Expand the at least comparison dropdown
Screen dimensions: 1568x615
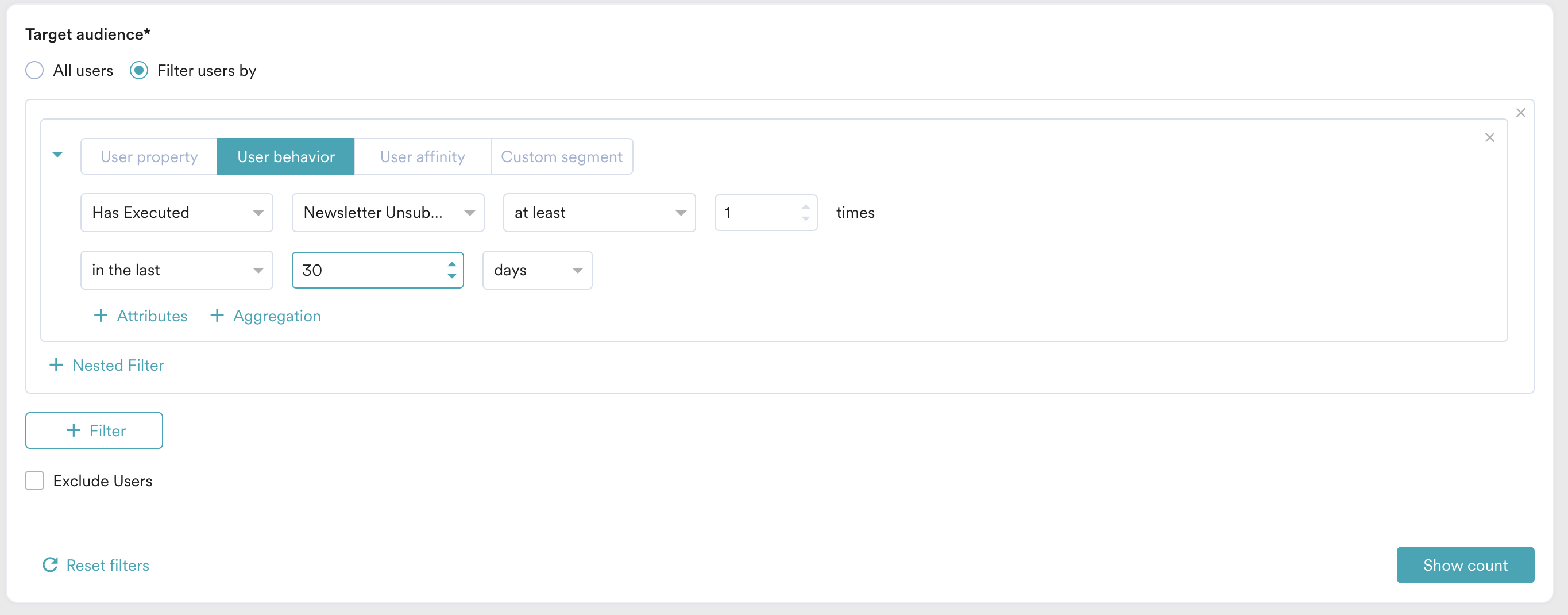coord(599,213)
